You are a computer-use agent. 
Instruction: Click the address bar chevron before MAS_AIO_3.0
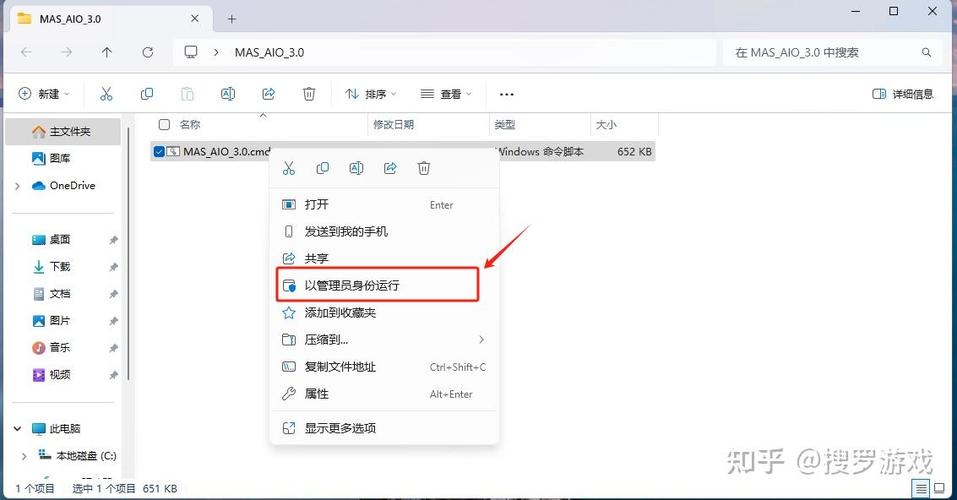pos(216,53)
